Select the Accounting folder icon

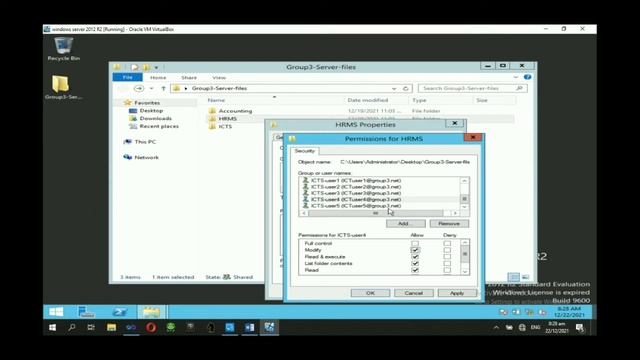pos(212,111)
